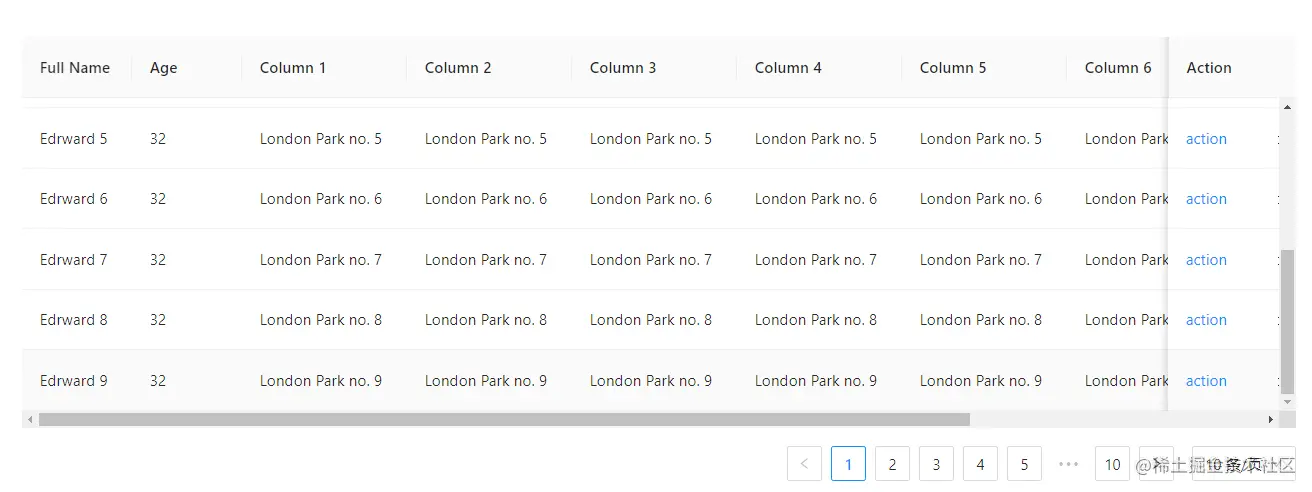The width and height of the screenshot is (1312, 492).
Task: Open action link in Edrward 9 row
Action: click(1206, 381)
